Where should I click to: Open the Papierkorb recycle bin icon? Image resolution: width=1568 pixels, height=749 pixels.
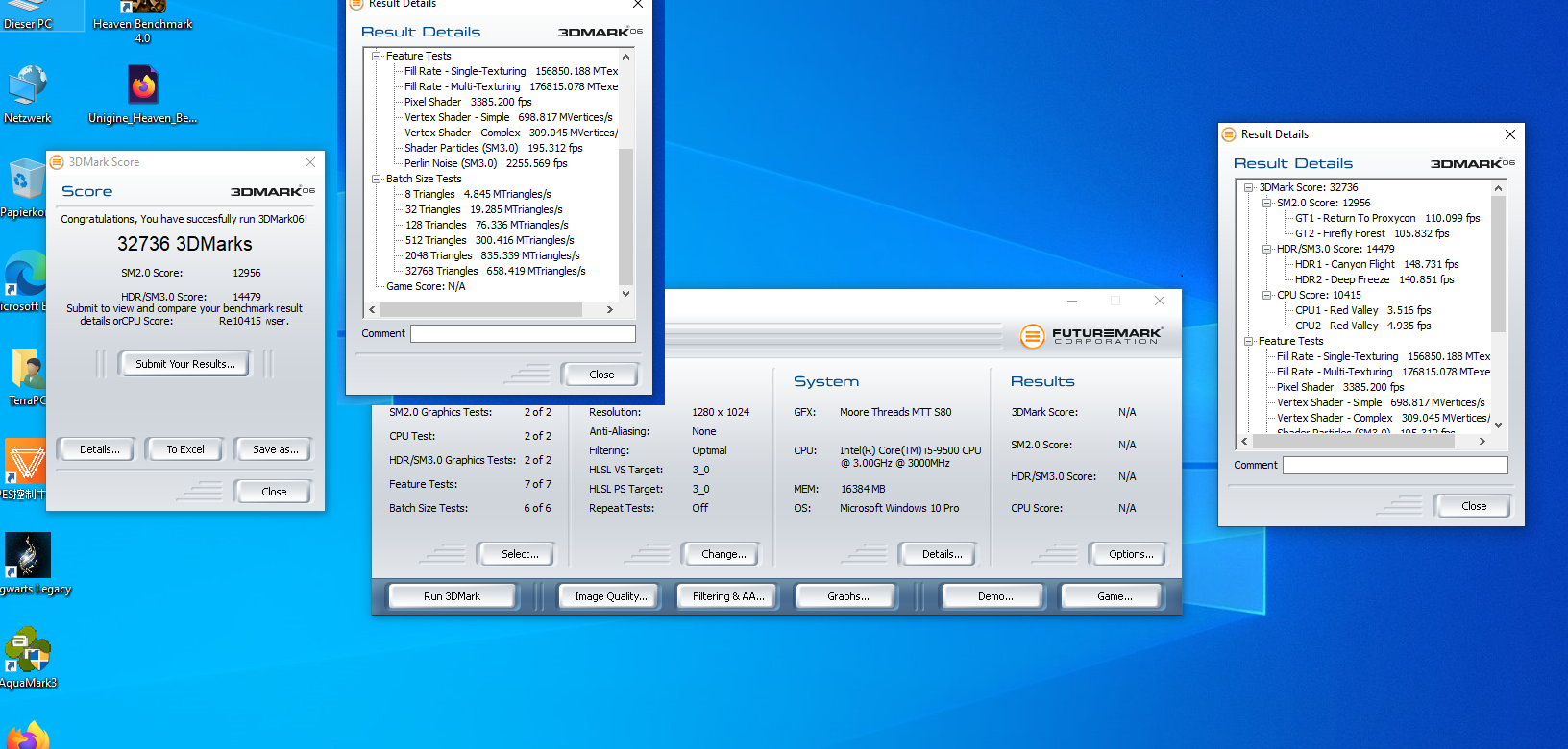click(24, 188)
